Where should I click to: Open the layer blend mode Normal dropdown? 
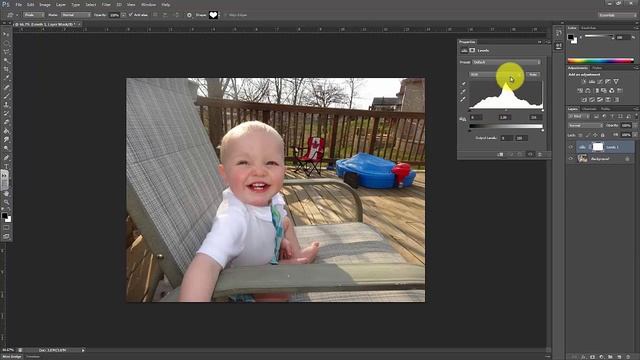coord(585,126)
